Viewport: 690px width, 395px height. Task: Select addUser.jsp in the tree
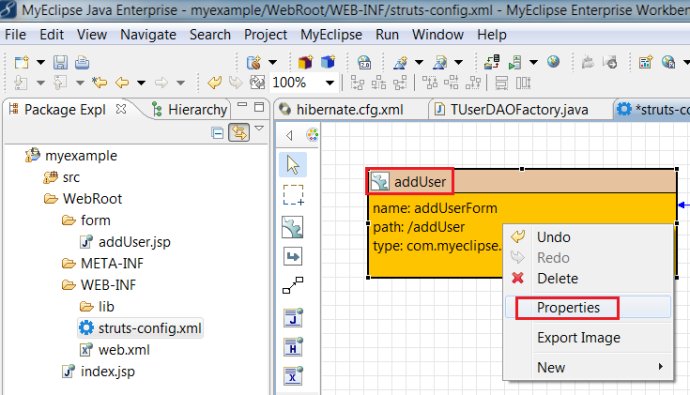pyautogui.click(x=134, y=242)
